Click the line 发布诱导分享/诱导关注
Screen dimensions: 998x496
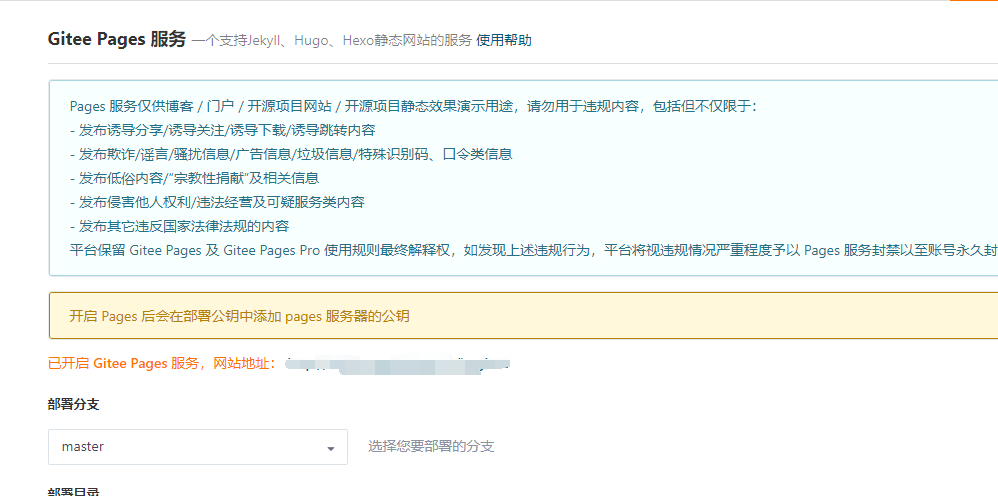(x=222, y=131)
